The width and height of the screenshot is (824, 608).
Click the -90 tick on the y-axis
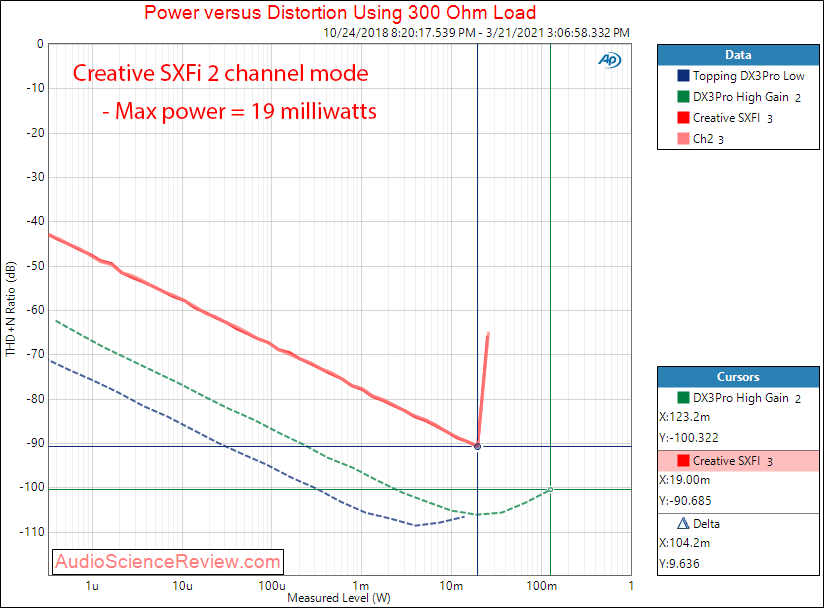click(x=35, y=443)
